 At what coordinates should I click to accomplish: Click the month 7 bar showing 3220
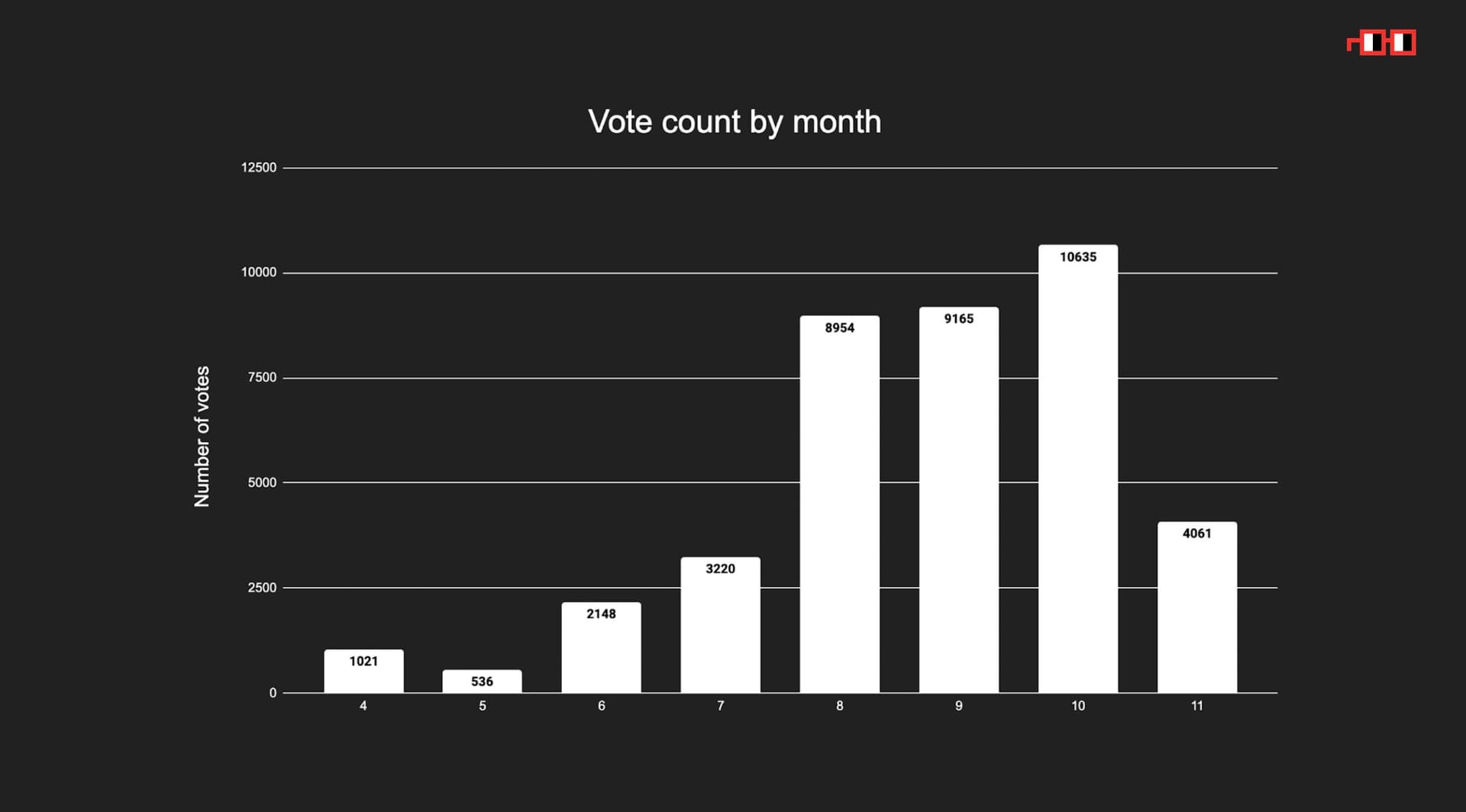pyautogui.click(x=720, y=626)
